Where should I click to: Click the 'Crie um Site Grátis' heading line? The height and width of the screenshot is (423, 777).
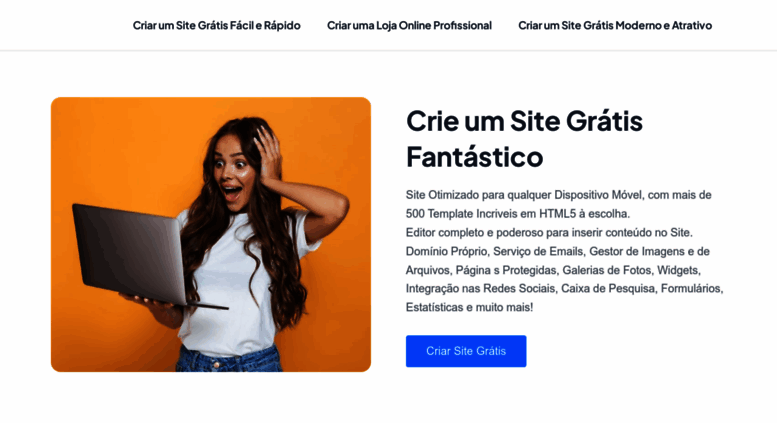[524, 121]
